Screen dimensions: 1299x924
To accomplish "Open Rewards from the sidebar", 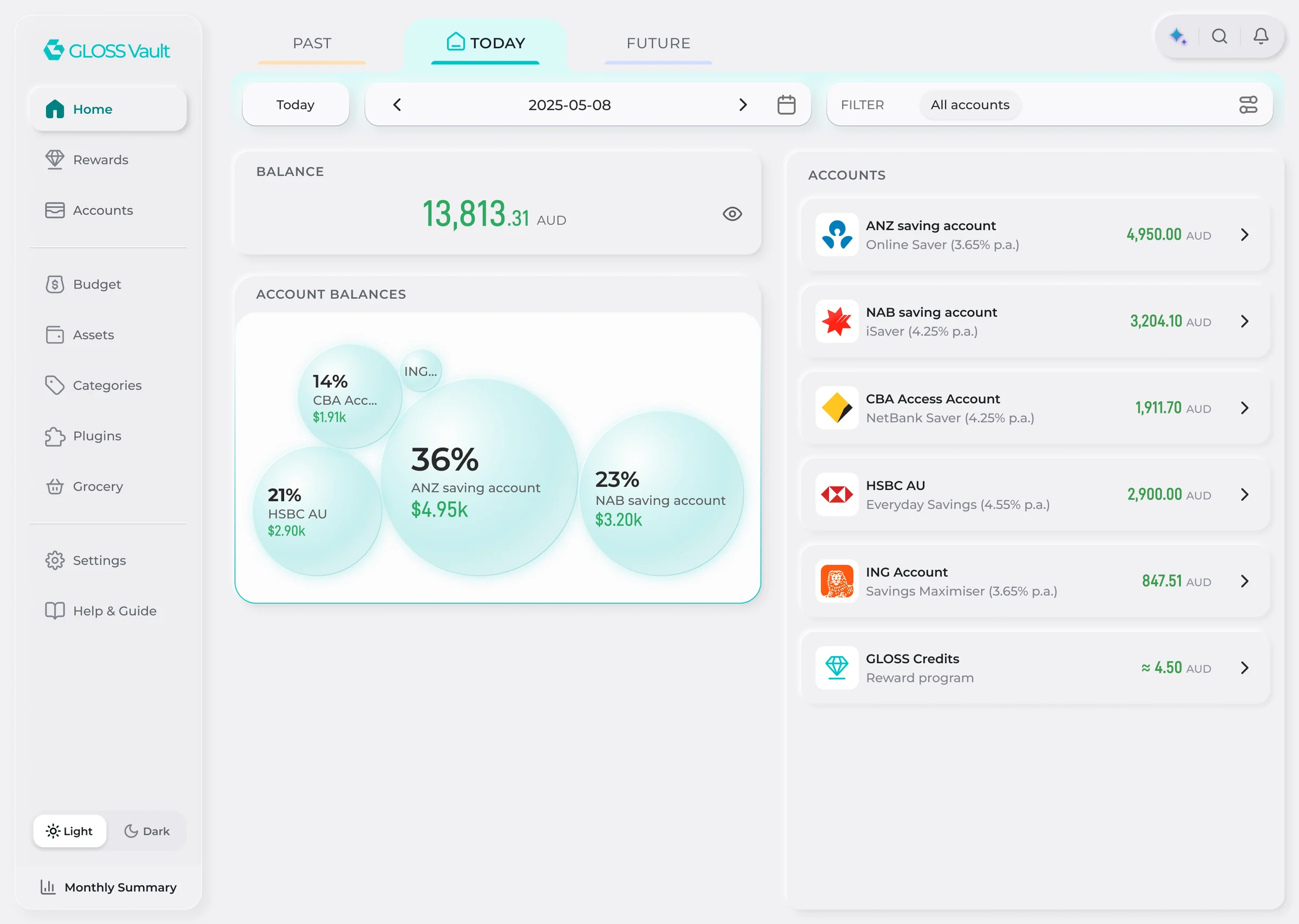I will pyautogui.click(x=108, y=160).
